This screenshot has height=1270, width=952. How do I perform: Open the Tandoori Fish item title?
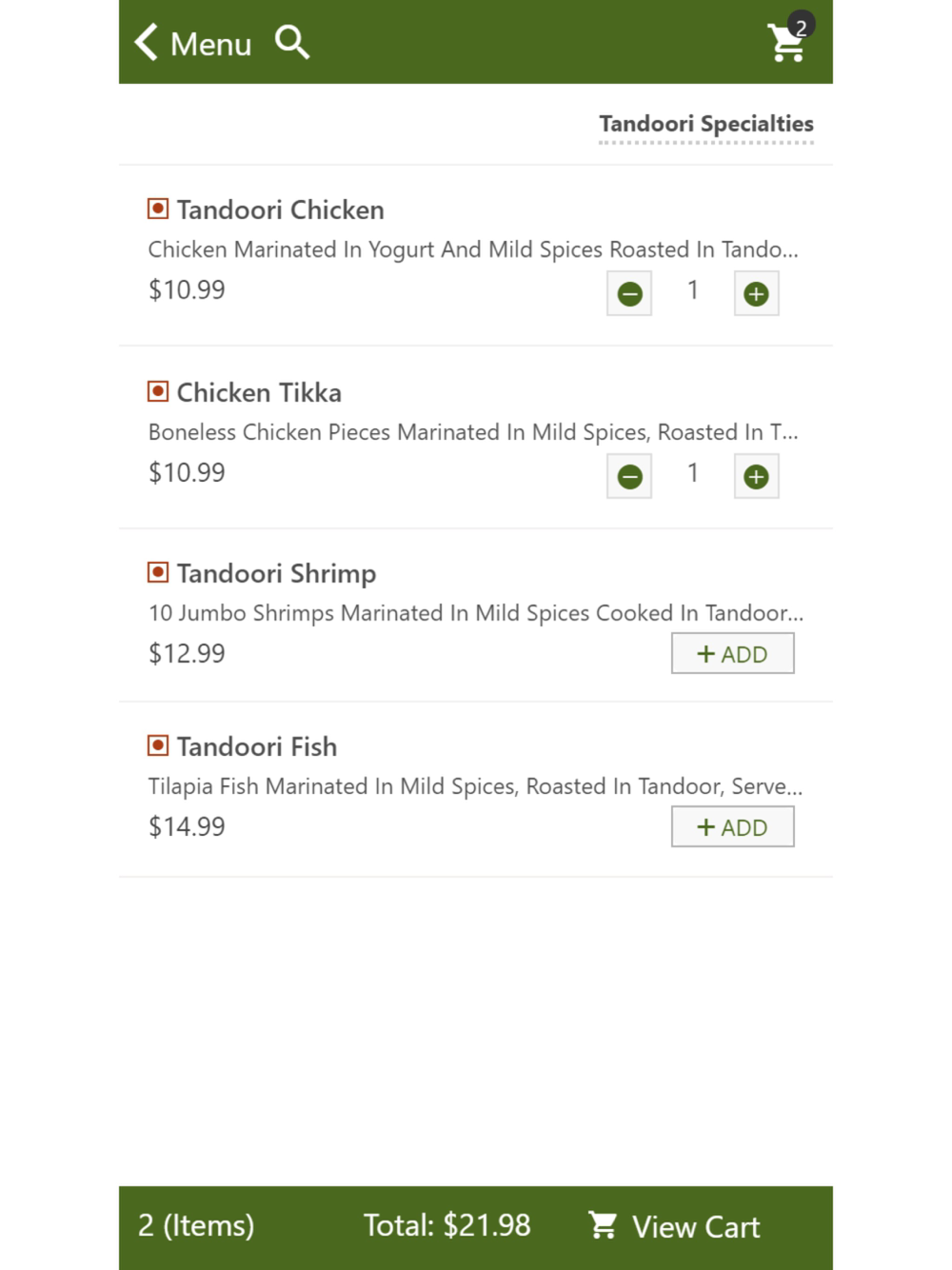[257, 746]
